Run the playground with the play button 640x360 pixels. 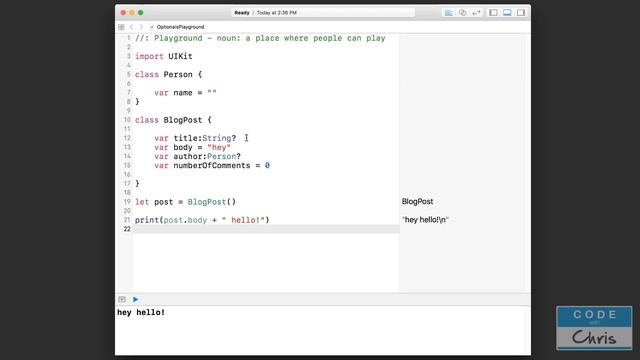(x=136, y=299)
